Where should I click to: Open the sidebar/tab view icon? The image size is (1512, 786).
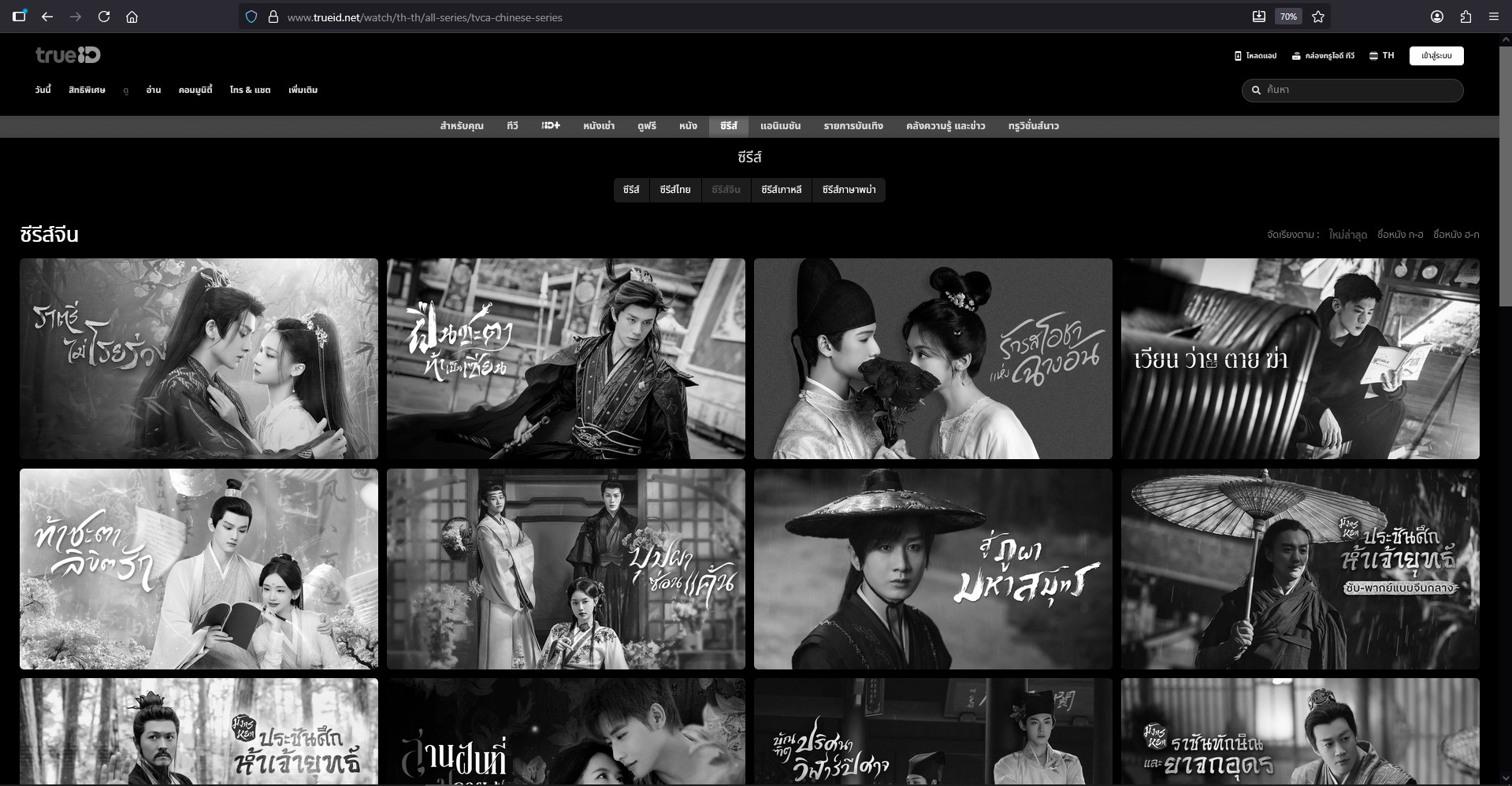(19, 16)
